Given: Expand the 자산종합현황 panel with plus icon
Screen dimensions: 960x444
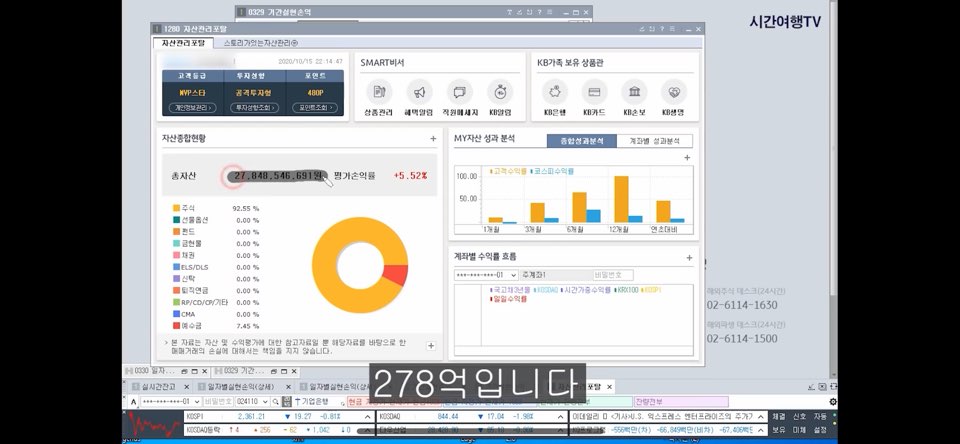Looking at the screenshot, I should tap(433, 138).
